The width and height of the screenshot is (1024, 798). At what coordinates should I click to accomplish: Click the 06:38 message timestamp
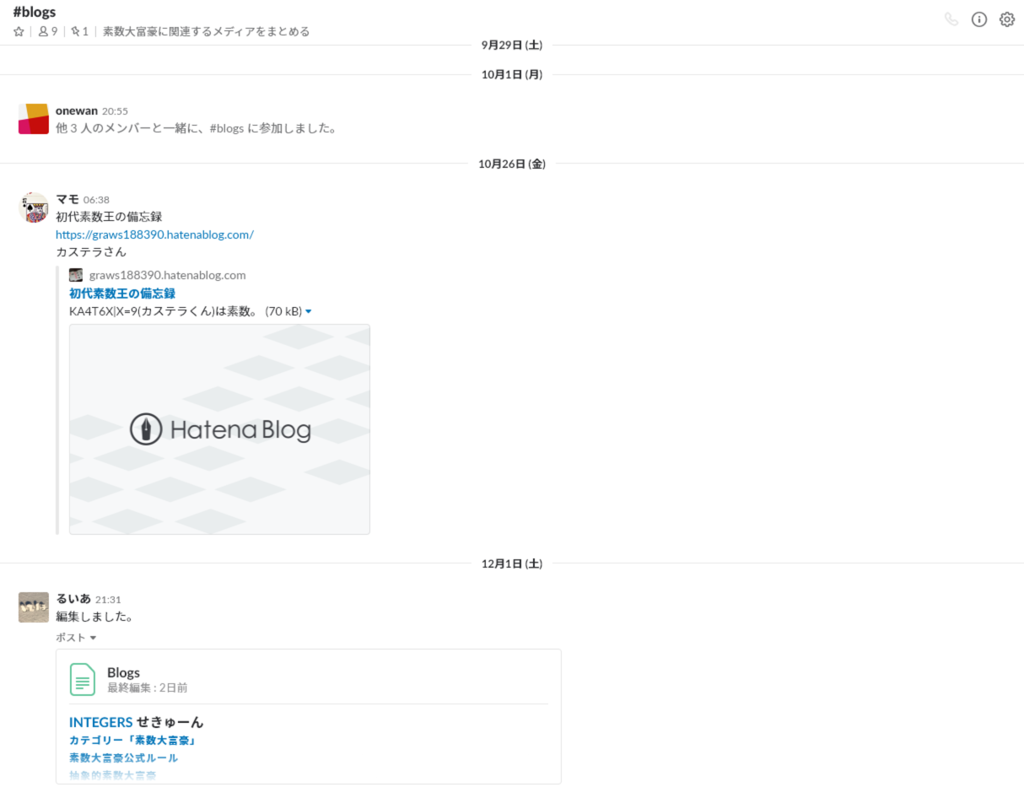96,200
